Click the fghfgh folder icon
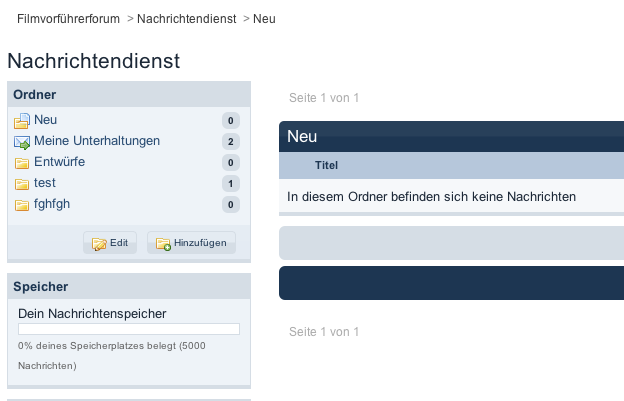Viewport: 624px width, 401px height. pyautogui.click(x=22, y=205)
